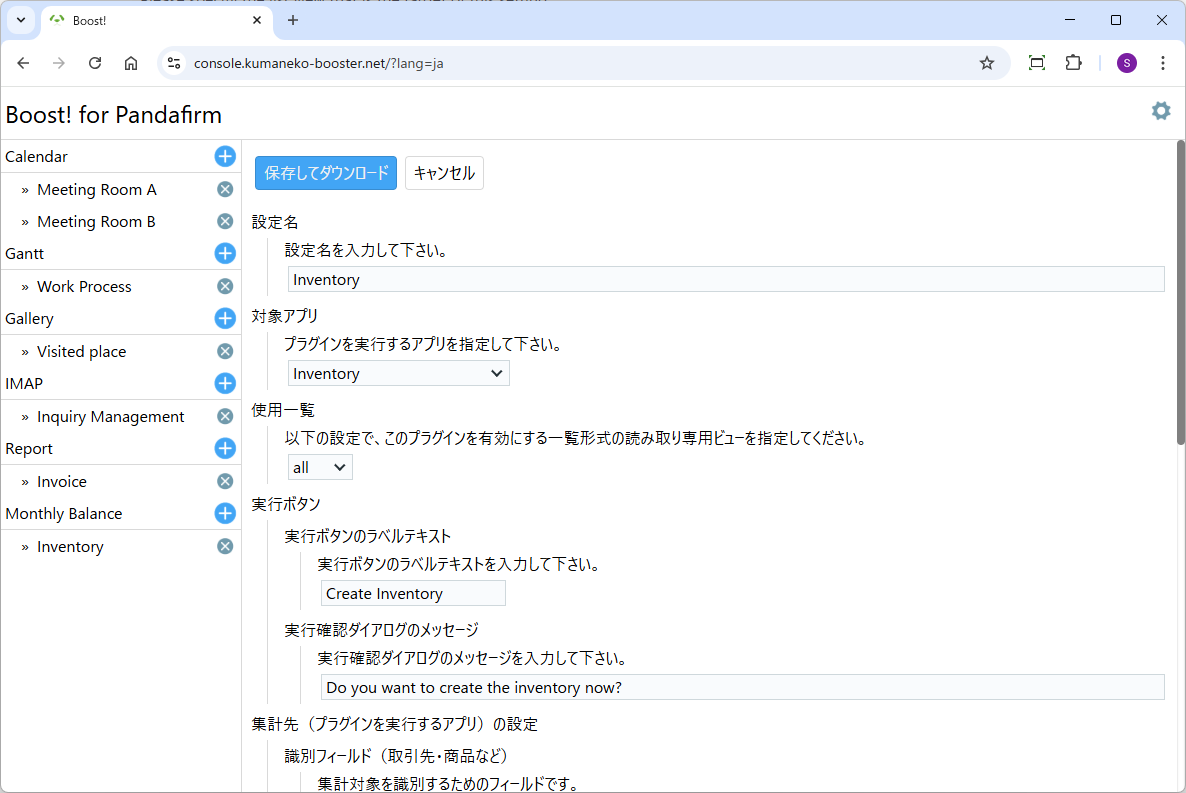Click the IMAP category heading
This screenshot has height=793, width=1186.
point(24,384)
